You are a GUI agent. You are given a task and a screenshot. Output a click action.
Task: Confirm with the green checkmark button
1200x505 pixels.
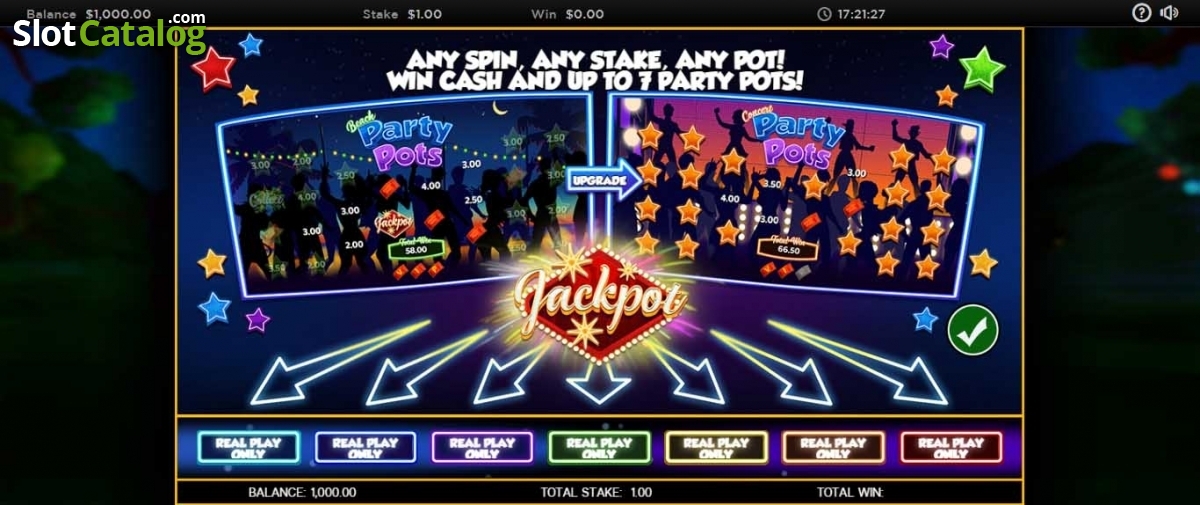click(972, 330)
